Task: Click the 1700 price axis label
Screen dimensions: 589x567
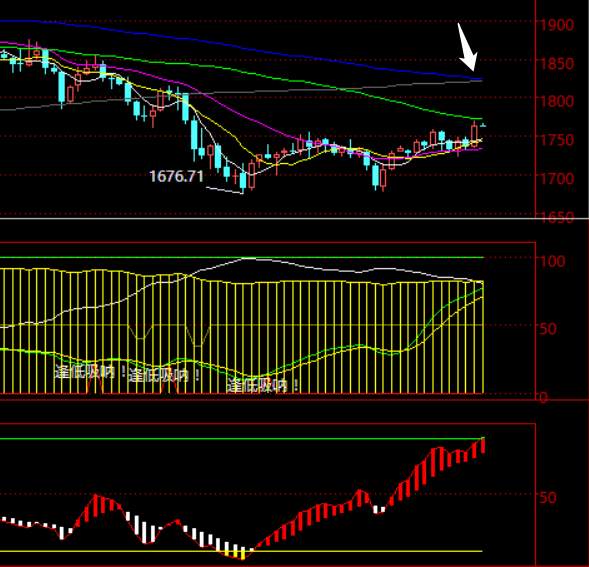Action: coord(557,178)
